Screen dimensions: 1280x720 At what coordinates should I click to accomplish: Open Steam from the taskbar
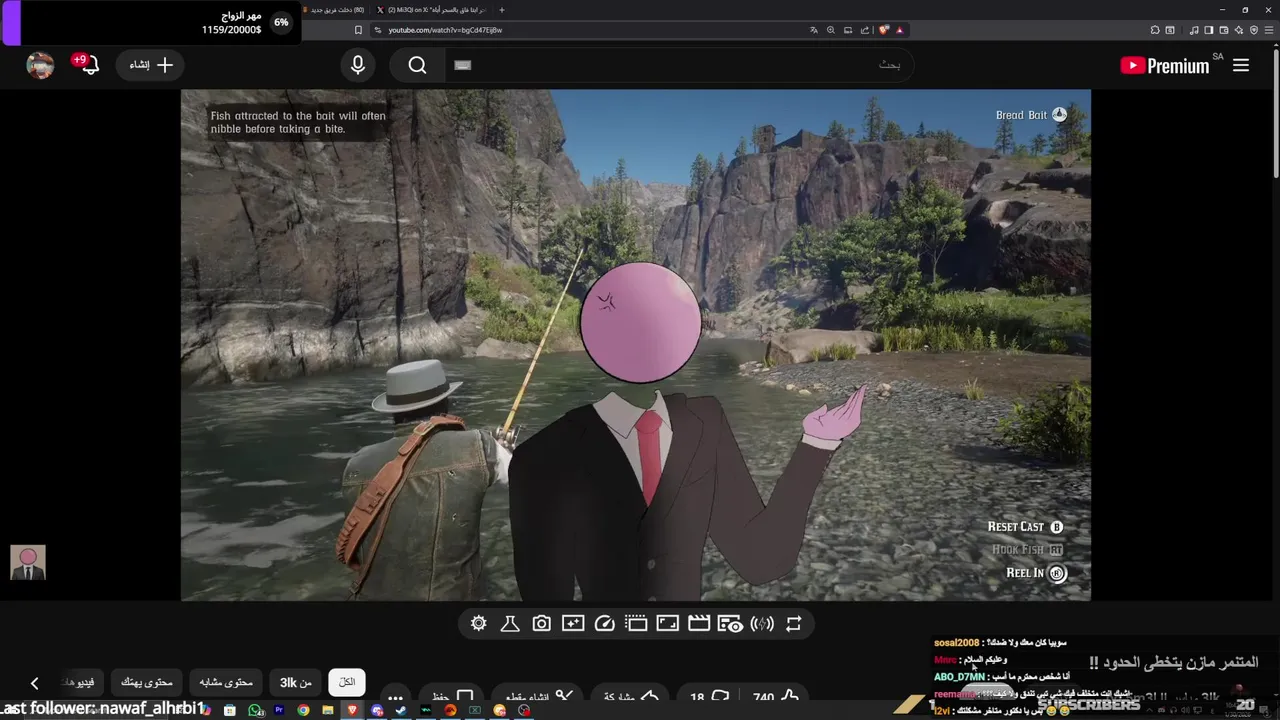(x=401, y=710)
